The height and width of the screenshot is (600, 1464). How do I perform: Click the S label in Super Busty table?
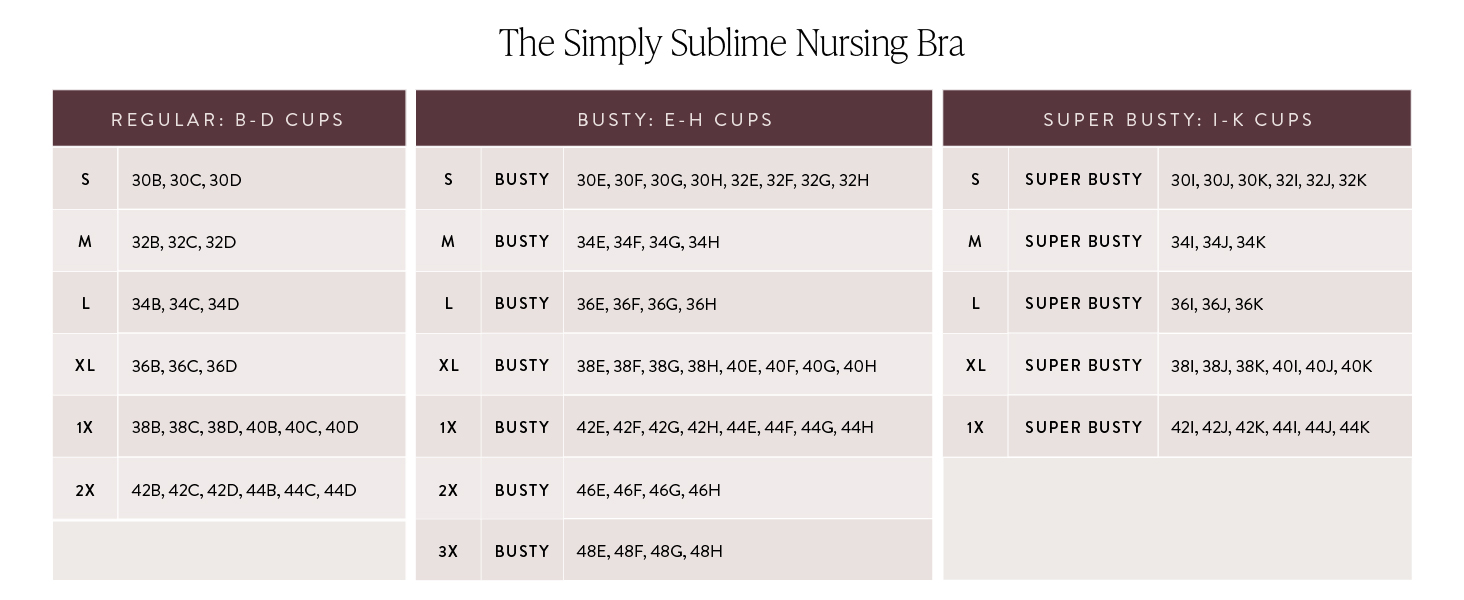click(975, 181)
